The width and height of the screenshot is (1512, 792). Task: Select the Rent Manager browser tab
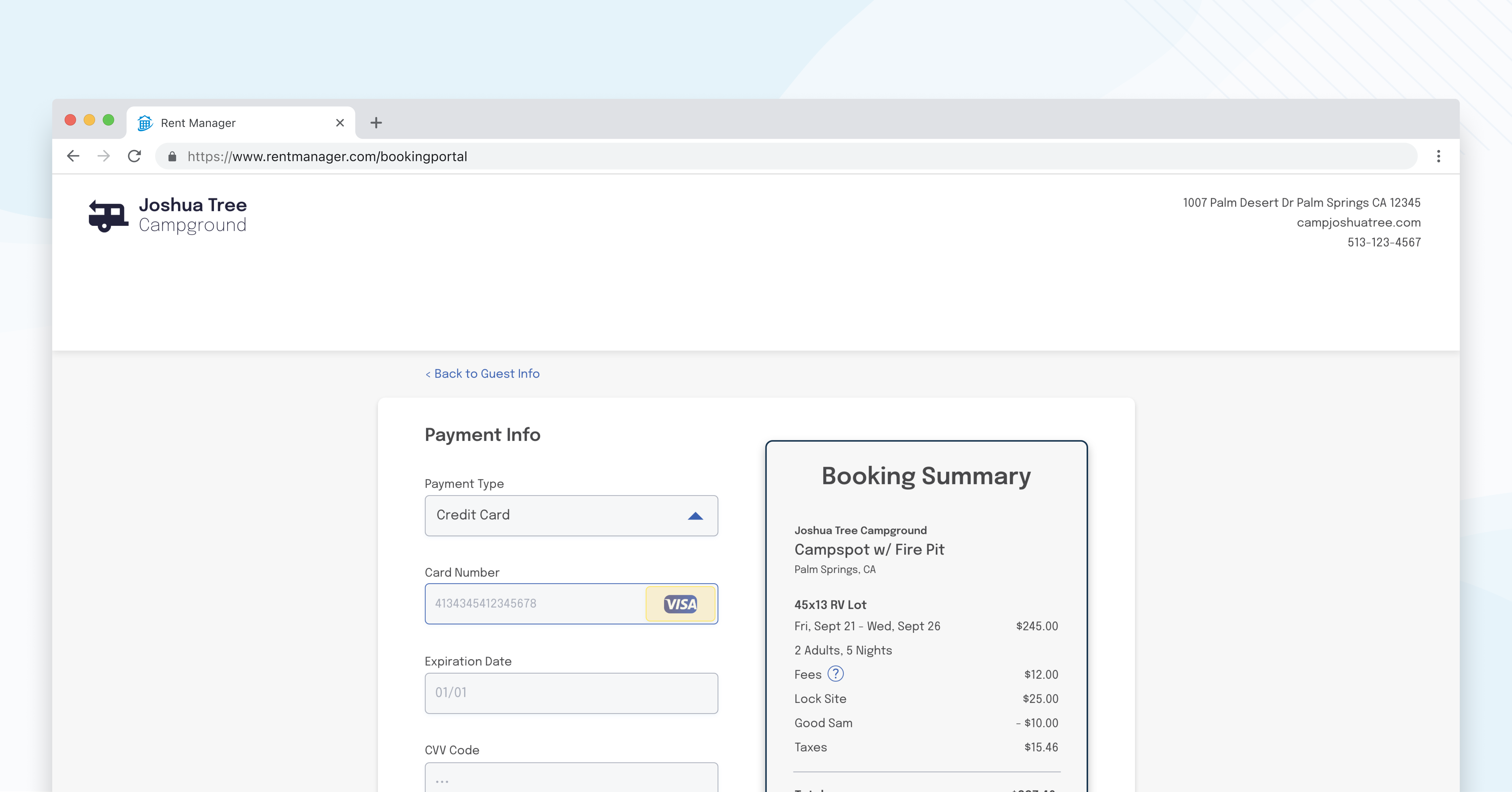pyautogui.click(x=241, y=123)
